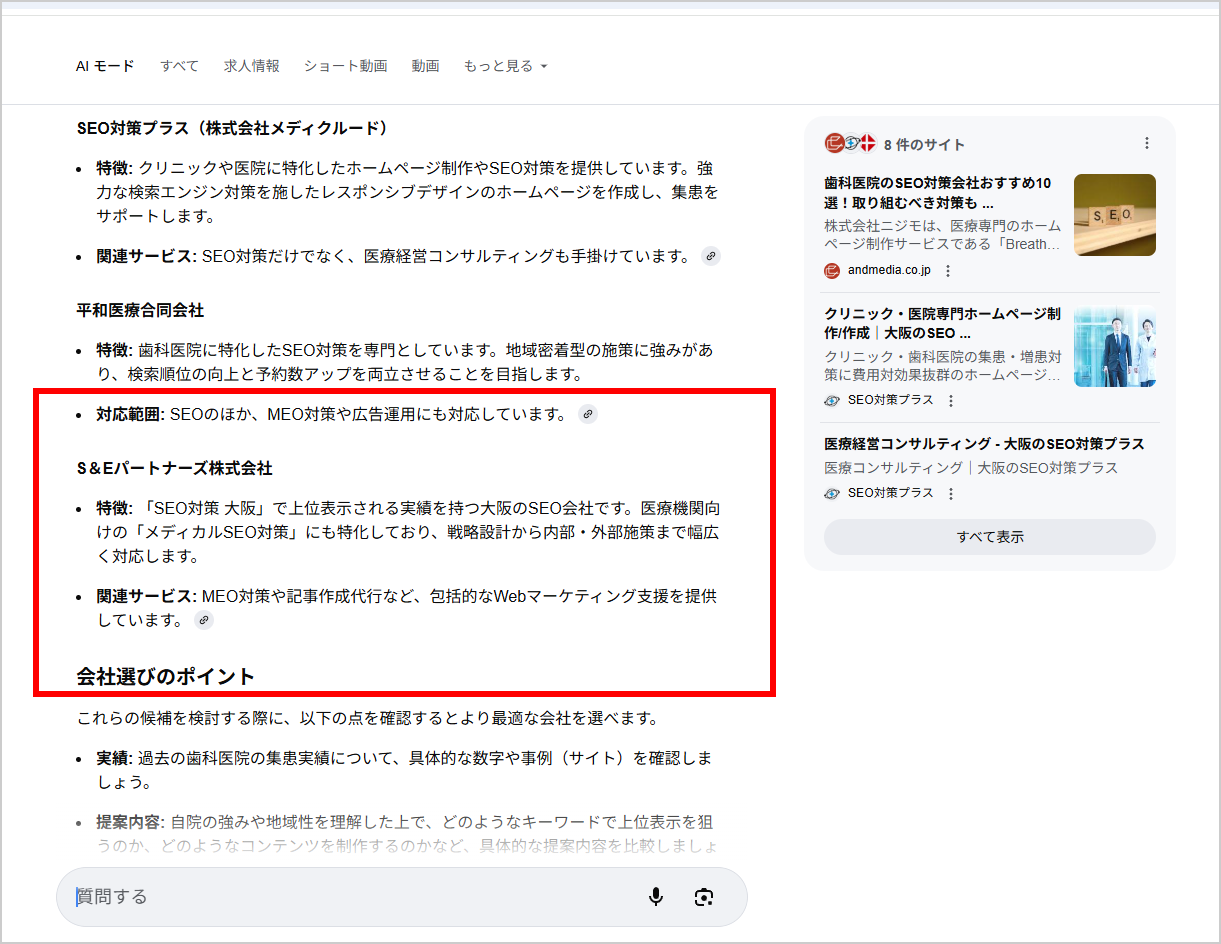Click link icon after MEO対策や広告運用 sentence
1221x944 pixels.
click(x=588, y=414)
